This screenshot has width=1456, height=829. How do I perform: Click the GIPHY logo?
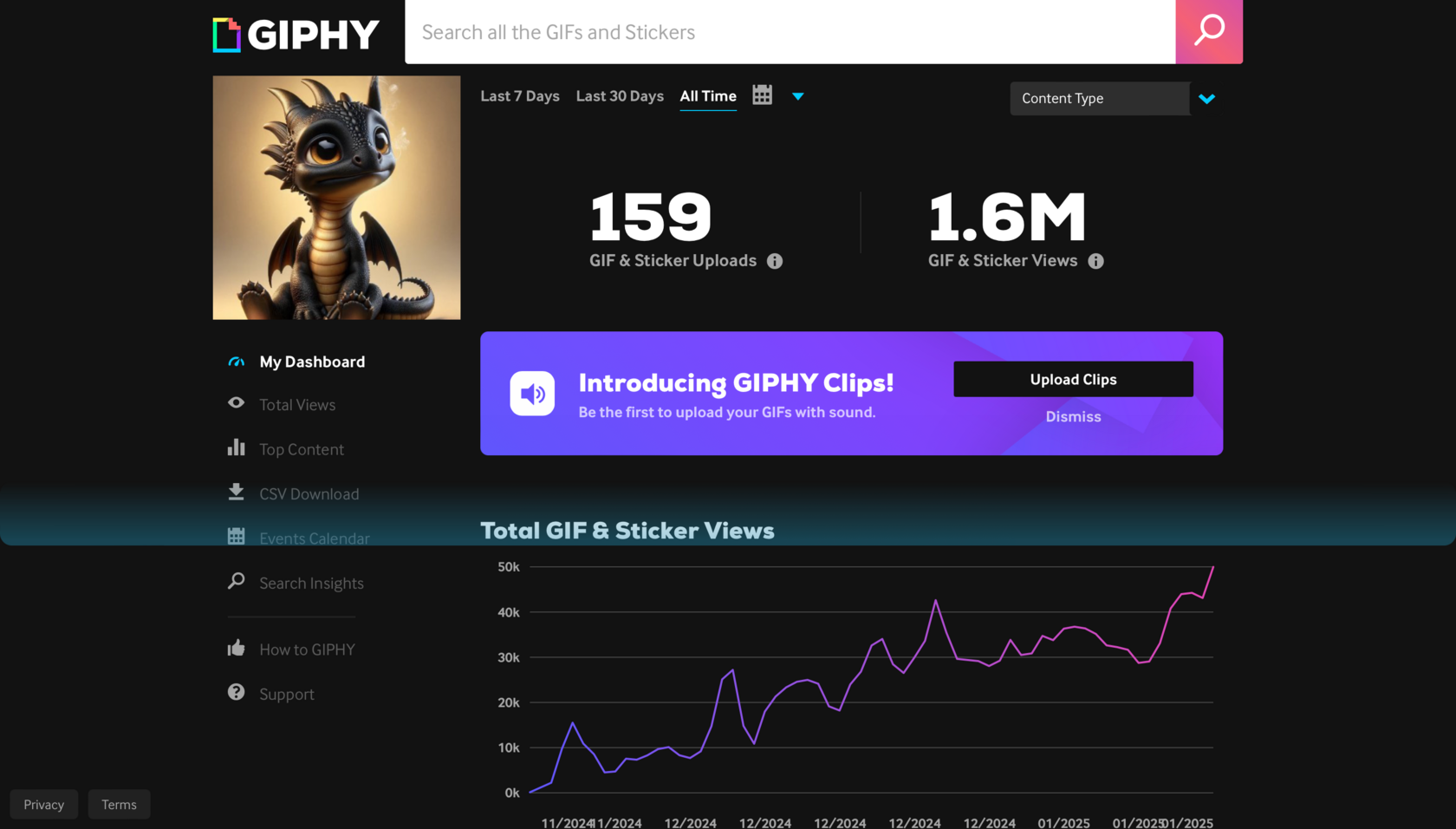click(x=296, y=35)
